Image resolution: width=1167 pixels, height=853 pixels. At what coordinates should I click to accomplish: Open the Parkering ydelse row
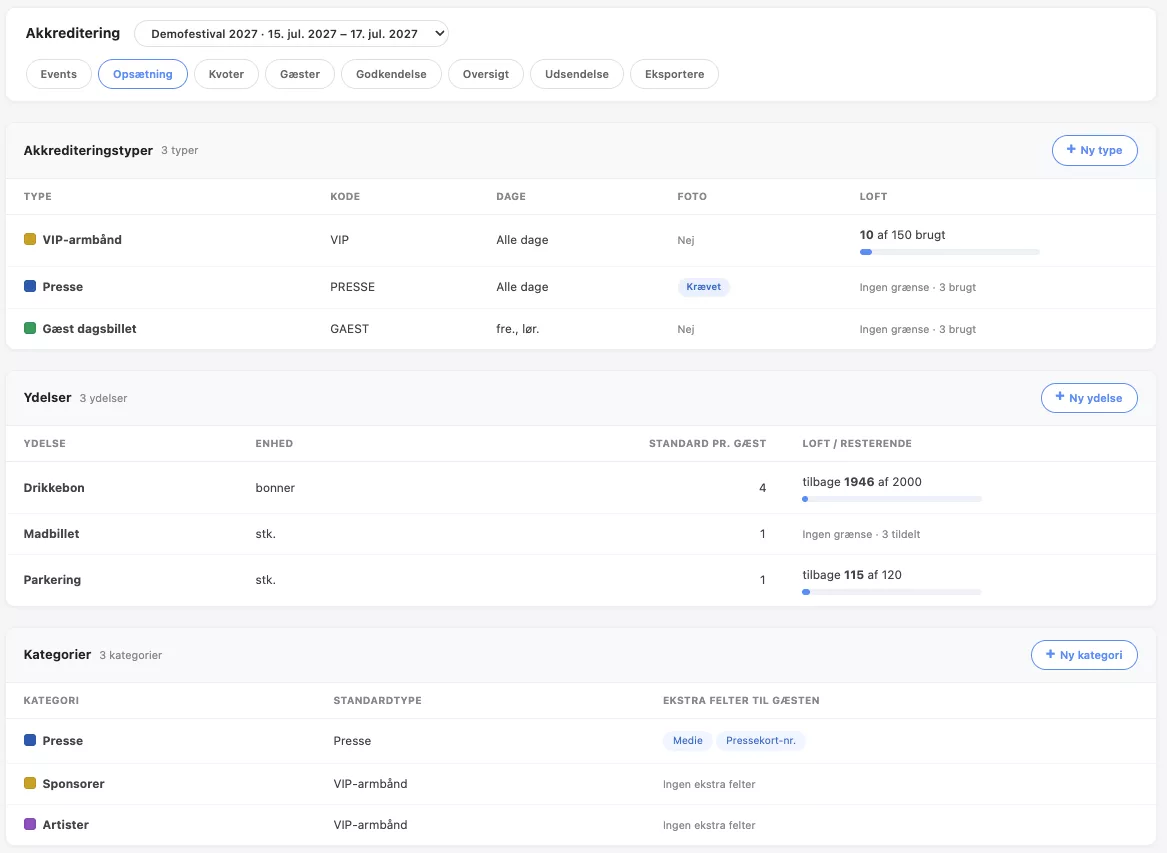[581, 580]
